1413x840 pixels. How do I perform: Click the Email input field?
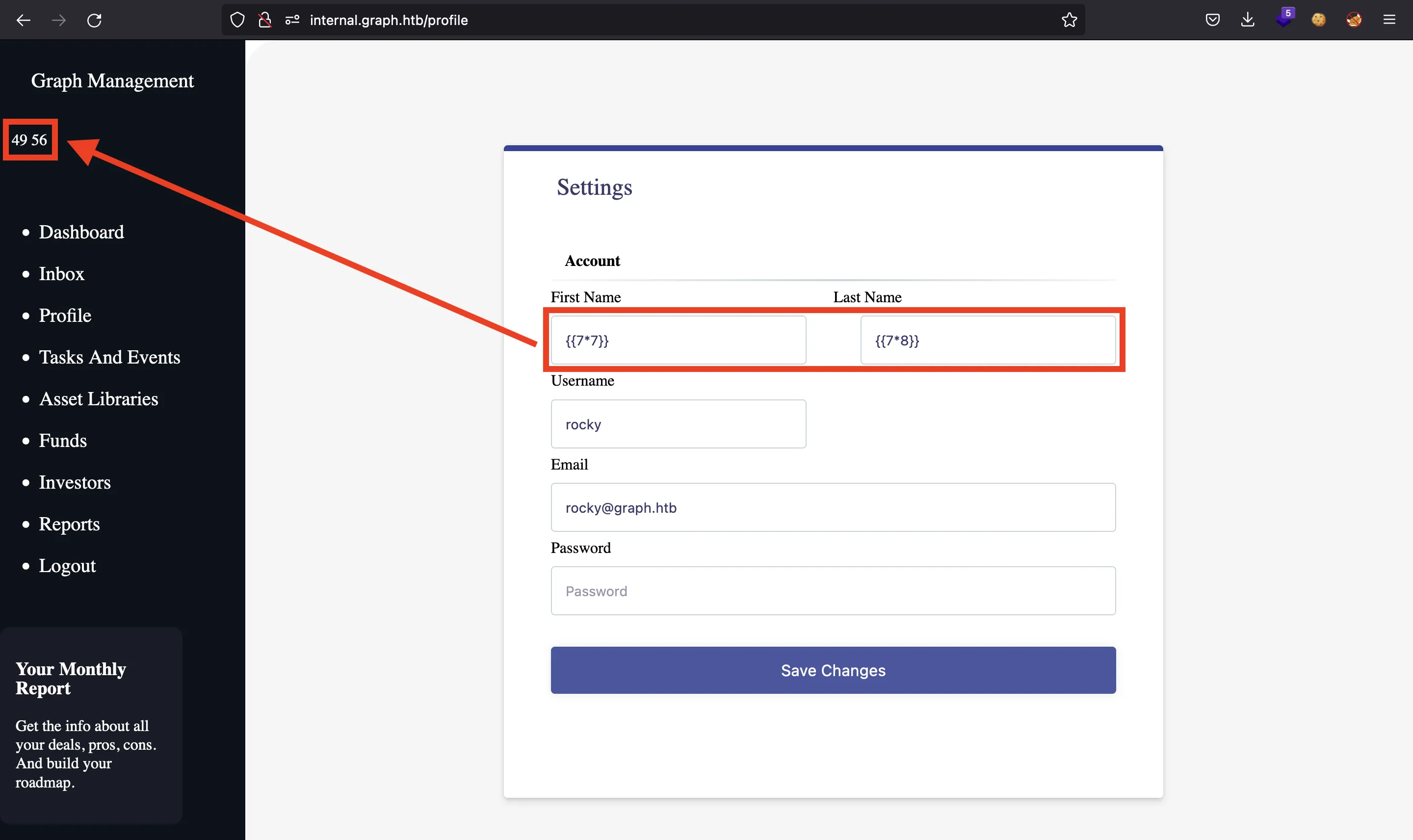[x=833, y=507]
